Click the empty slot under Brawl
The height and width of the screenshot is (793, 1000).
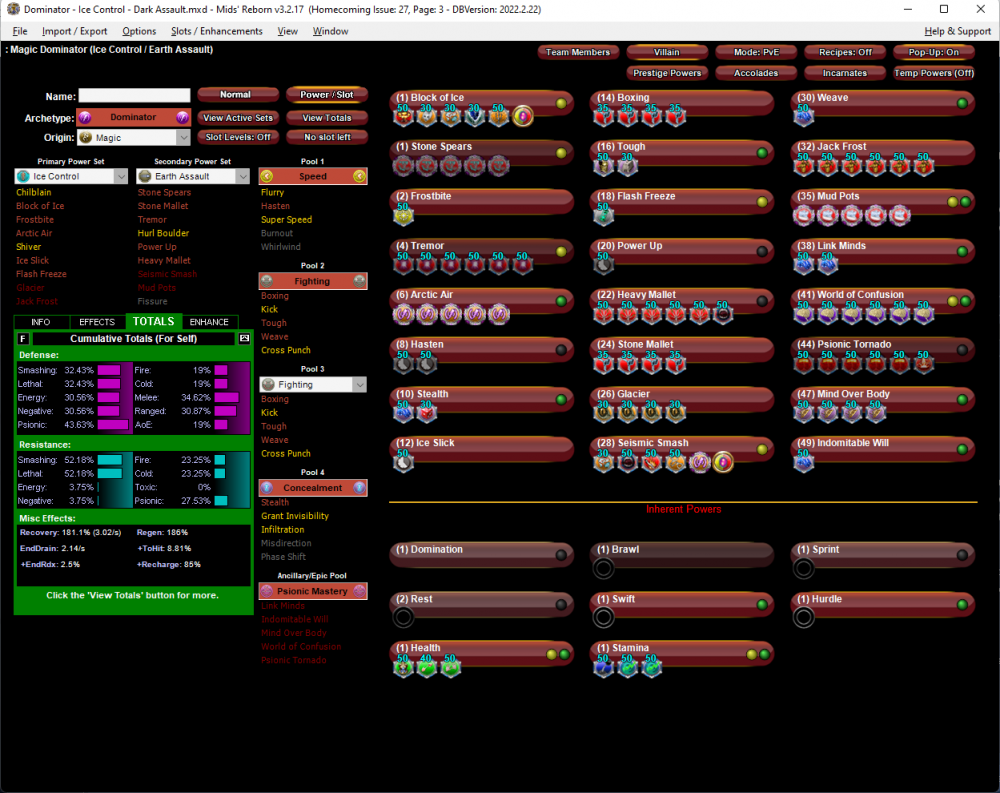(x=604, y=569)
